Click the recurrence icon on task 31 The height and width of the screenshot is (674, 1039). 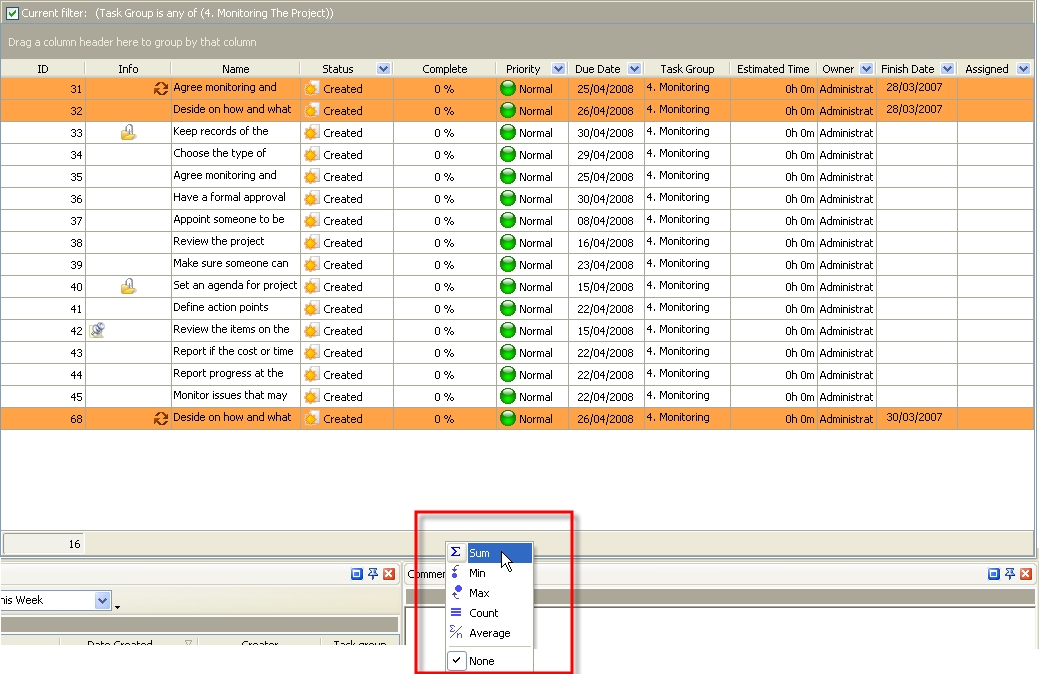(160, 88)
